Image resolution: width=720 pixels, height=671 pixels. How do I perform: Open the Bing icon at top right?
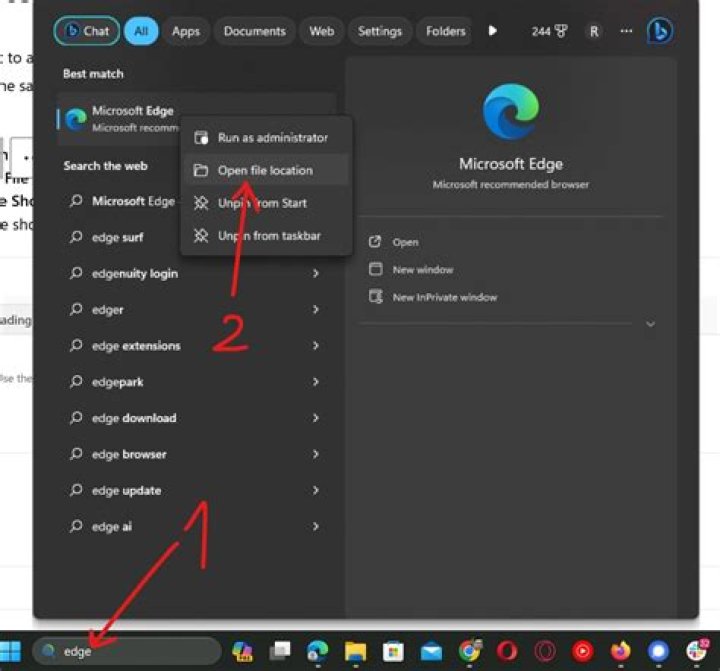pos(660,31)
